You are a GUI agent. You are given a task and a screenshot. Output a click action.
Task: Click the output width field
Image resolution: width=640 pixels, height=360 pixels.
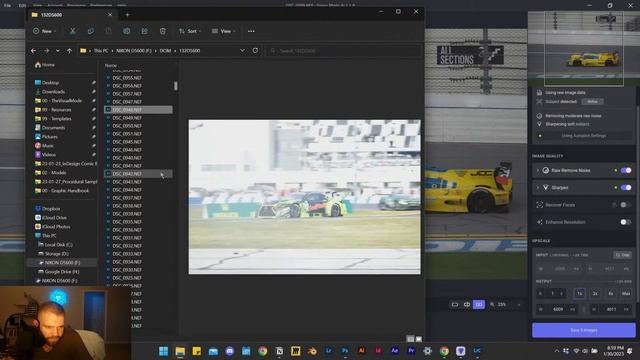[x=558, y=309]
